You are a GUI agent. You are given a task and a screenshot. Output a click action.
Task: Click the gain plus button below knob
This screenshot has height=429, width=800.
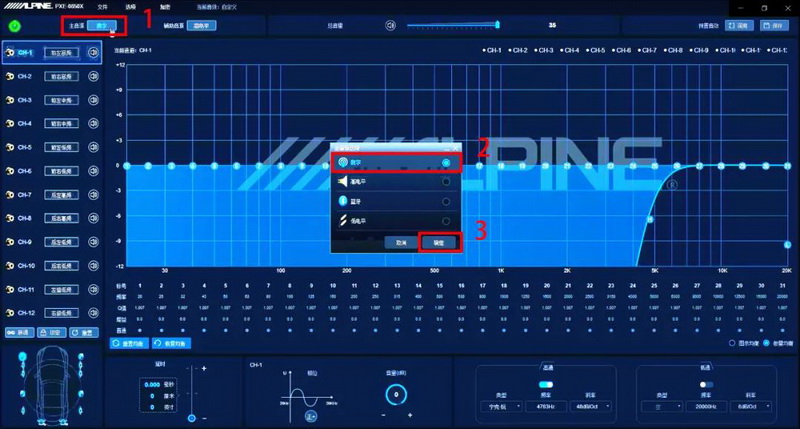click(410, 415)
